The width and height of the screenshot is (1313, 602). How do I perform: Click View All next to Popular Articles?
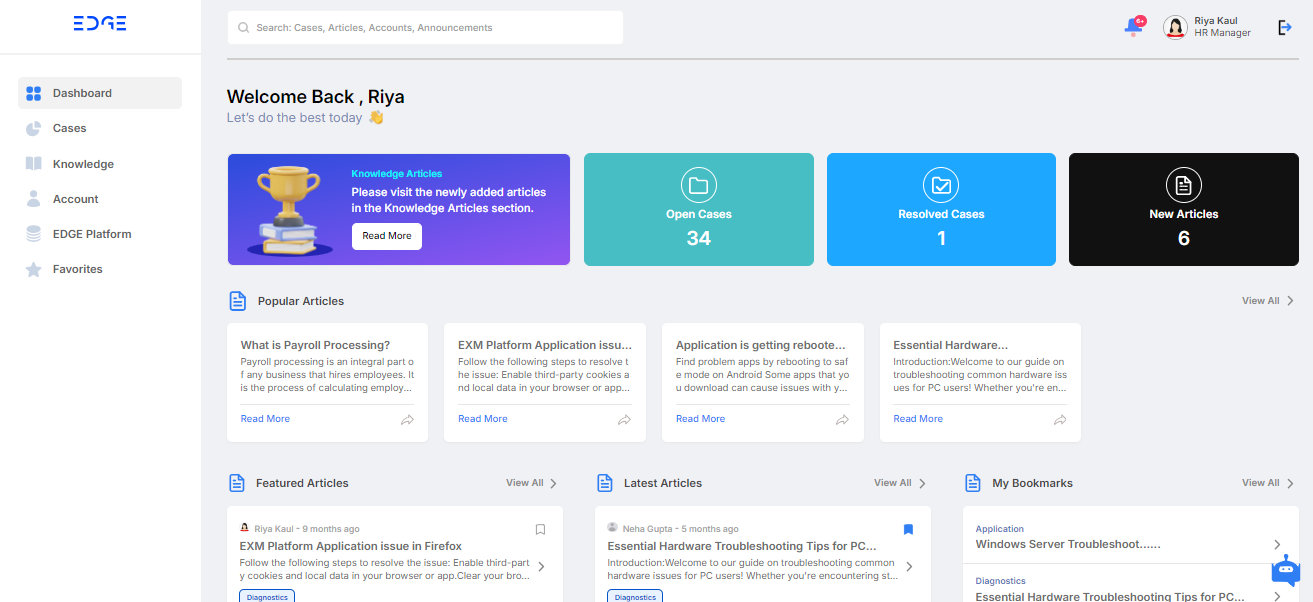(x=1263, y=300)
